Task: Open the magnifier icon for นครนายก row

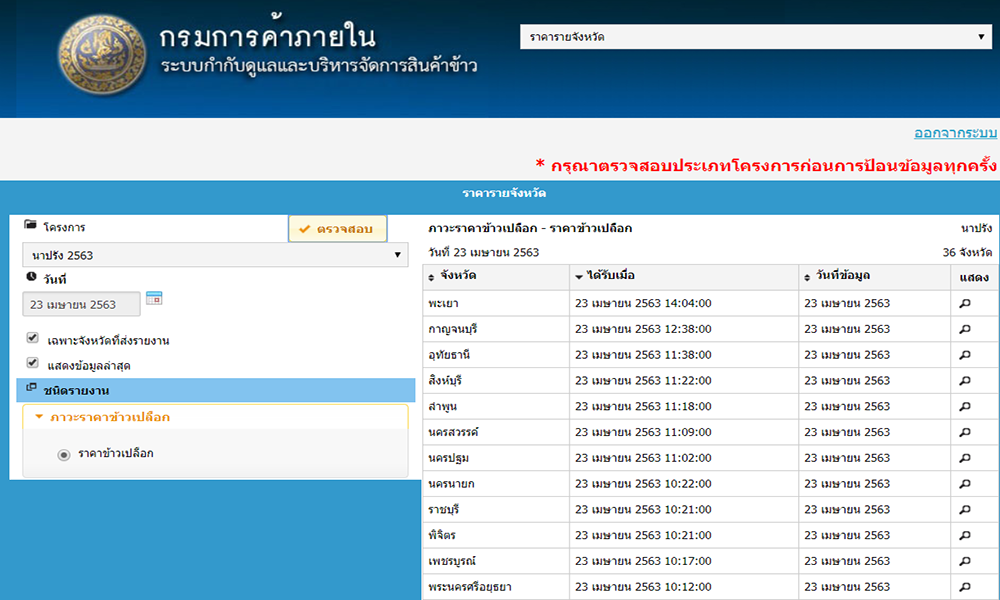Action: point(965,484)
